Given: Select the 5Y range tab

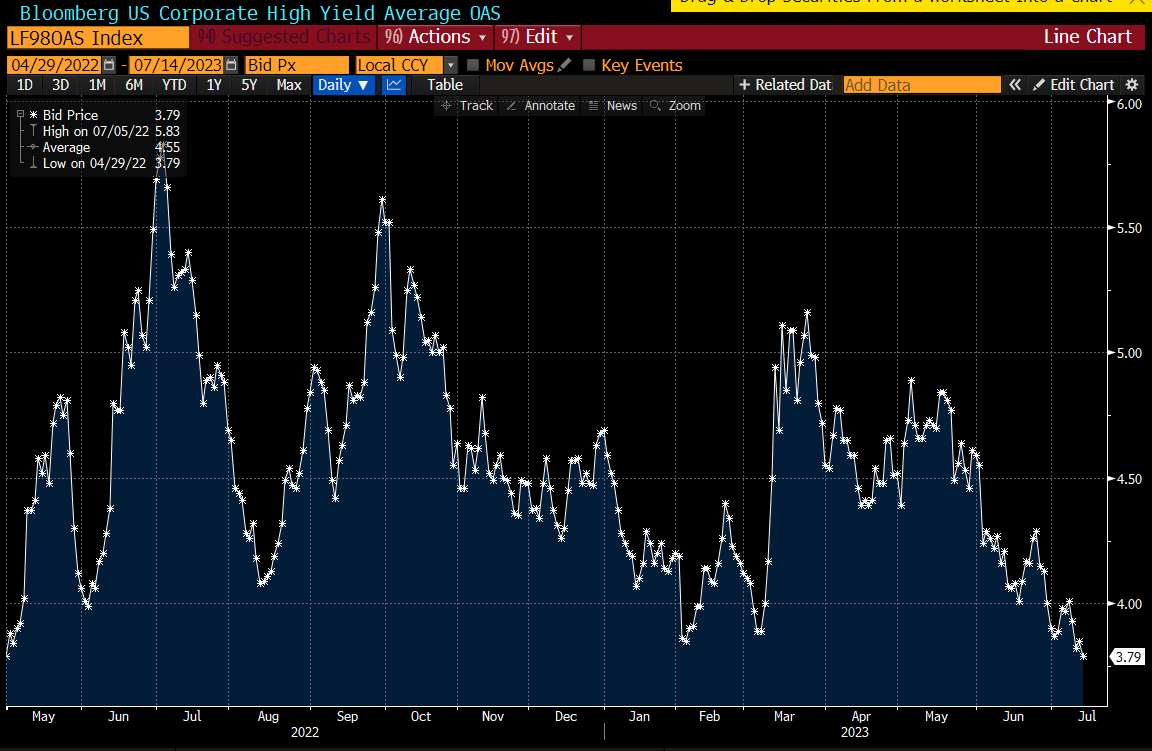Looking at the screenshot, I should tap(249, 85).
